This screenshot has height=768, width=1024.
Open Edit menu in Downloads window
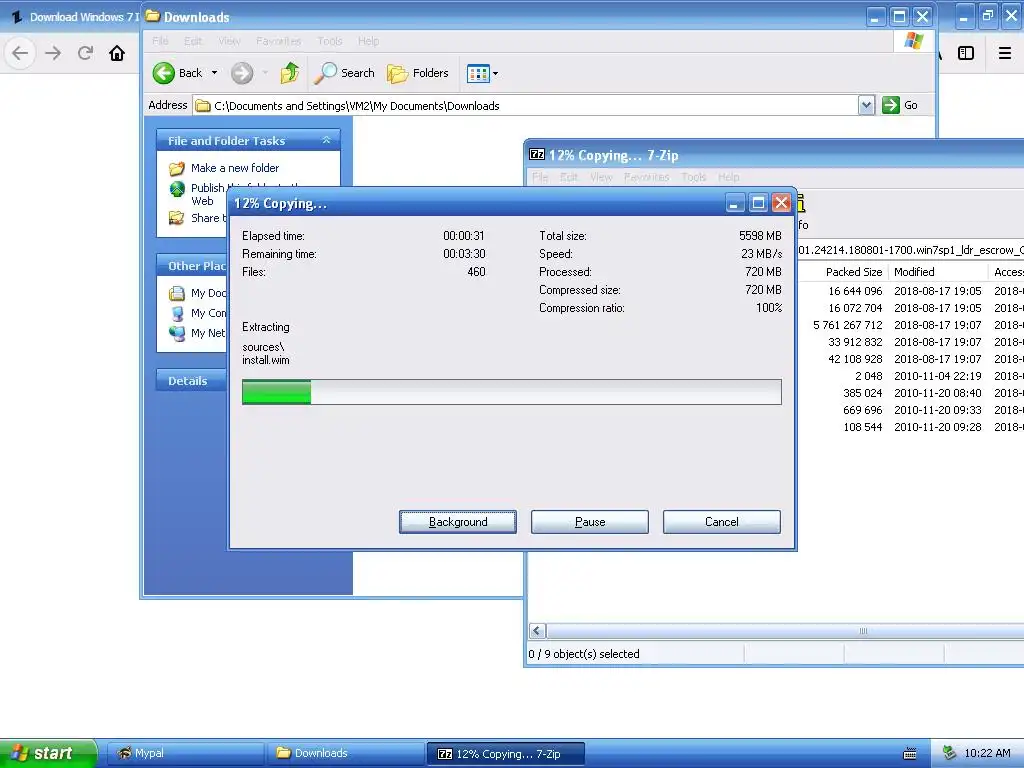tap(193, 41)
